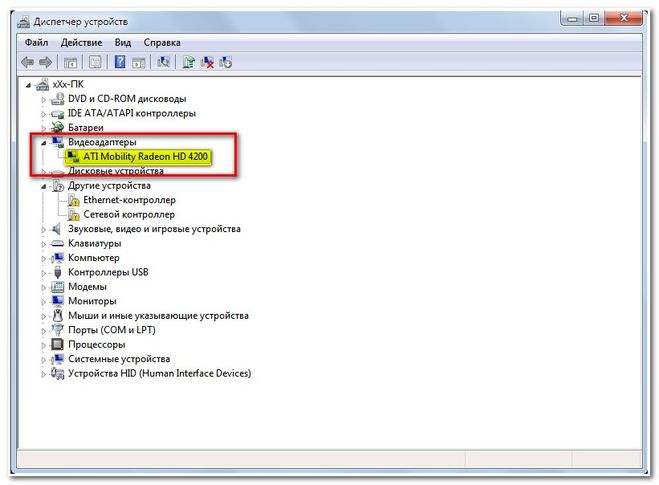Click the Forward arrow in toolbar
This screenshot has width=659, height=485.
[x=47, y=62]
